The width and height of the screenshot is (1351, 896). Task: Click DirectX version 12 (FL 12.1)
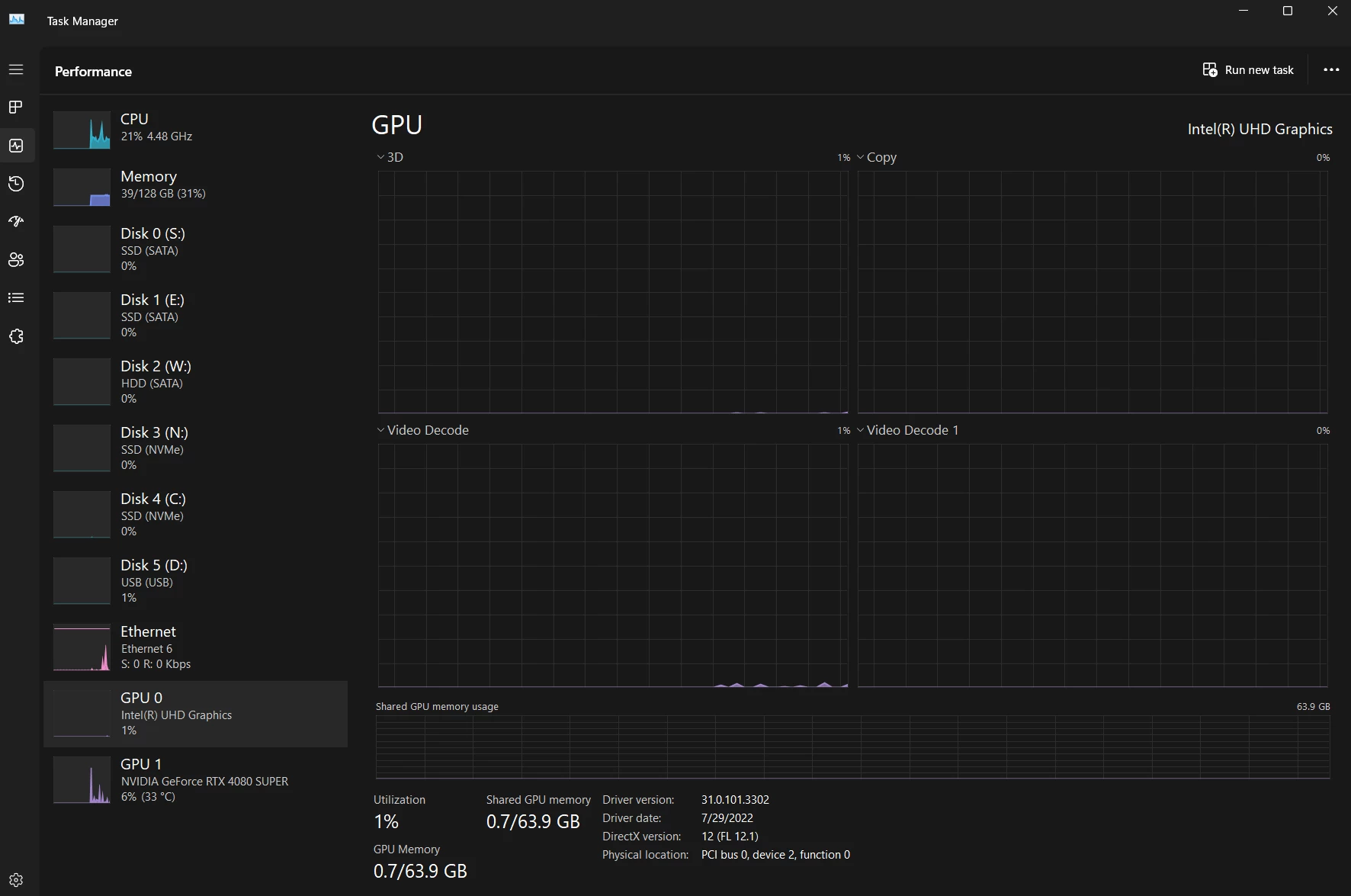(730, 837)
